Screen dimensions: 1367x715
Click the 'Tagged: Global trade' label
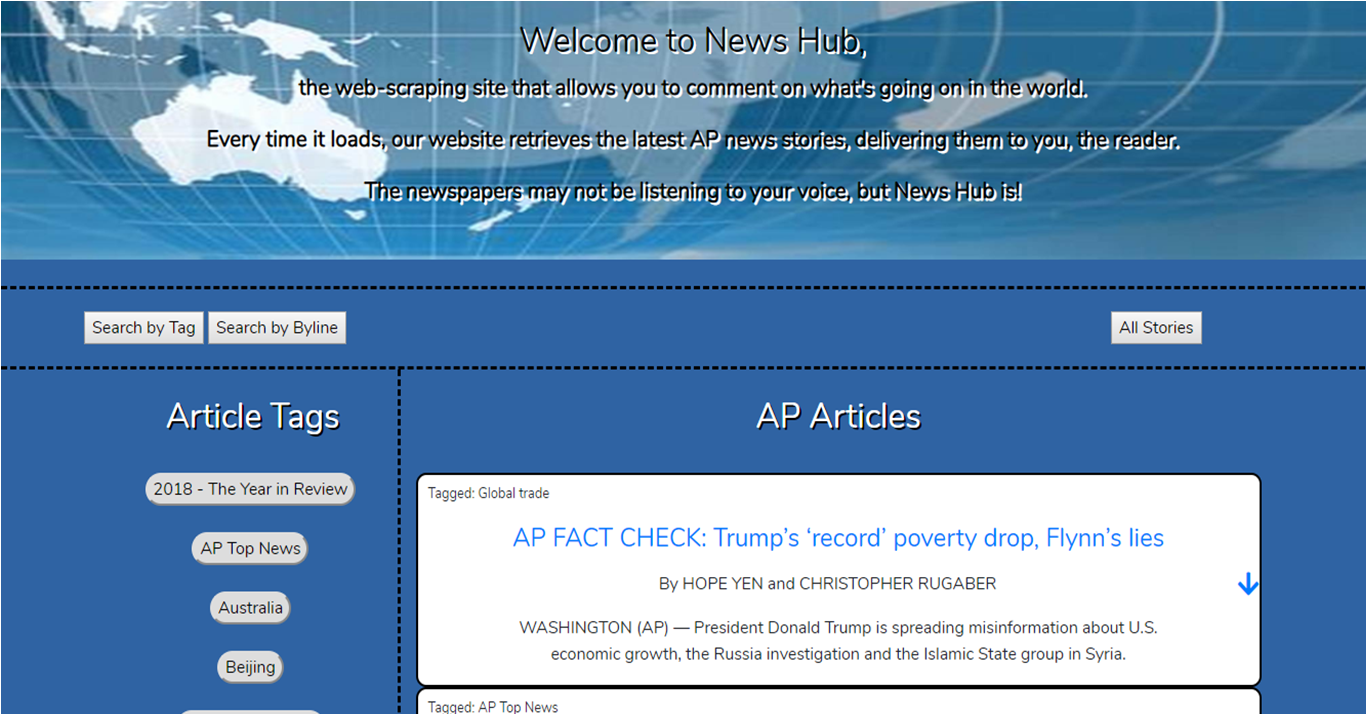coord(488,493)
